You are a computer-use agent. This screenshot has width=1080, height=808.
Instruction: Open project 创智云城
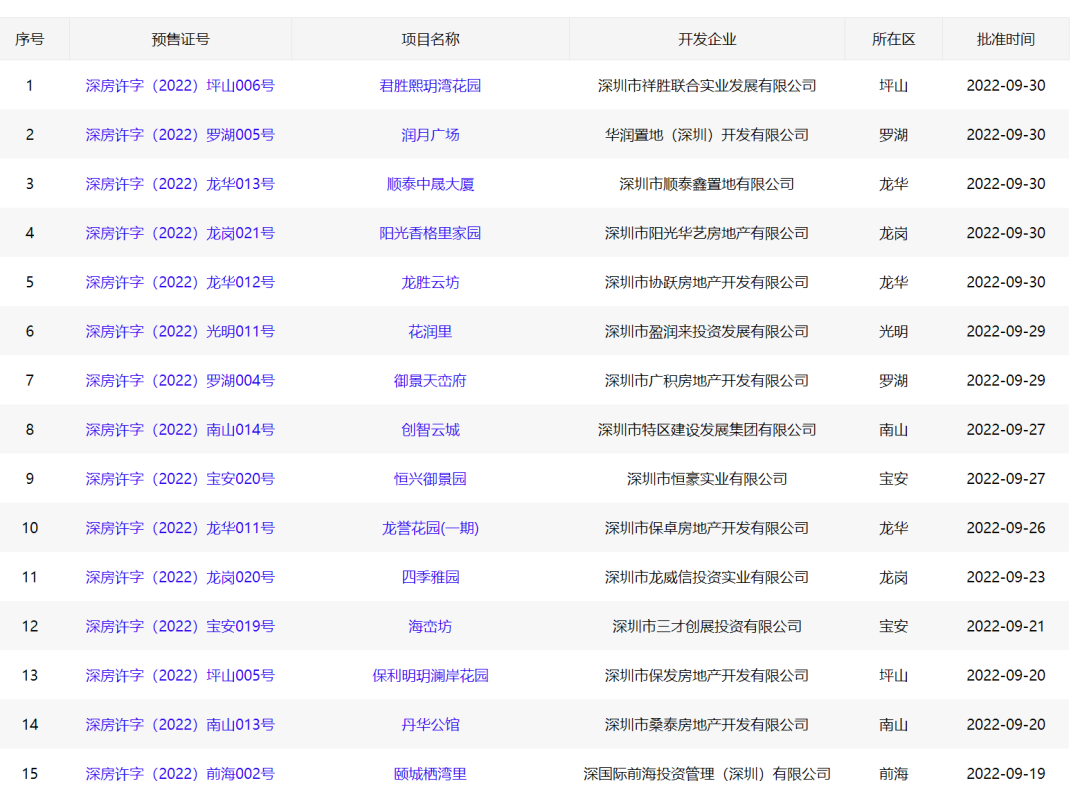(430, 430)
